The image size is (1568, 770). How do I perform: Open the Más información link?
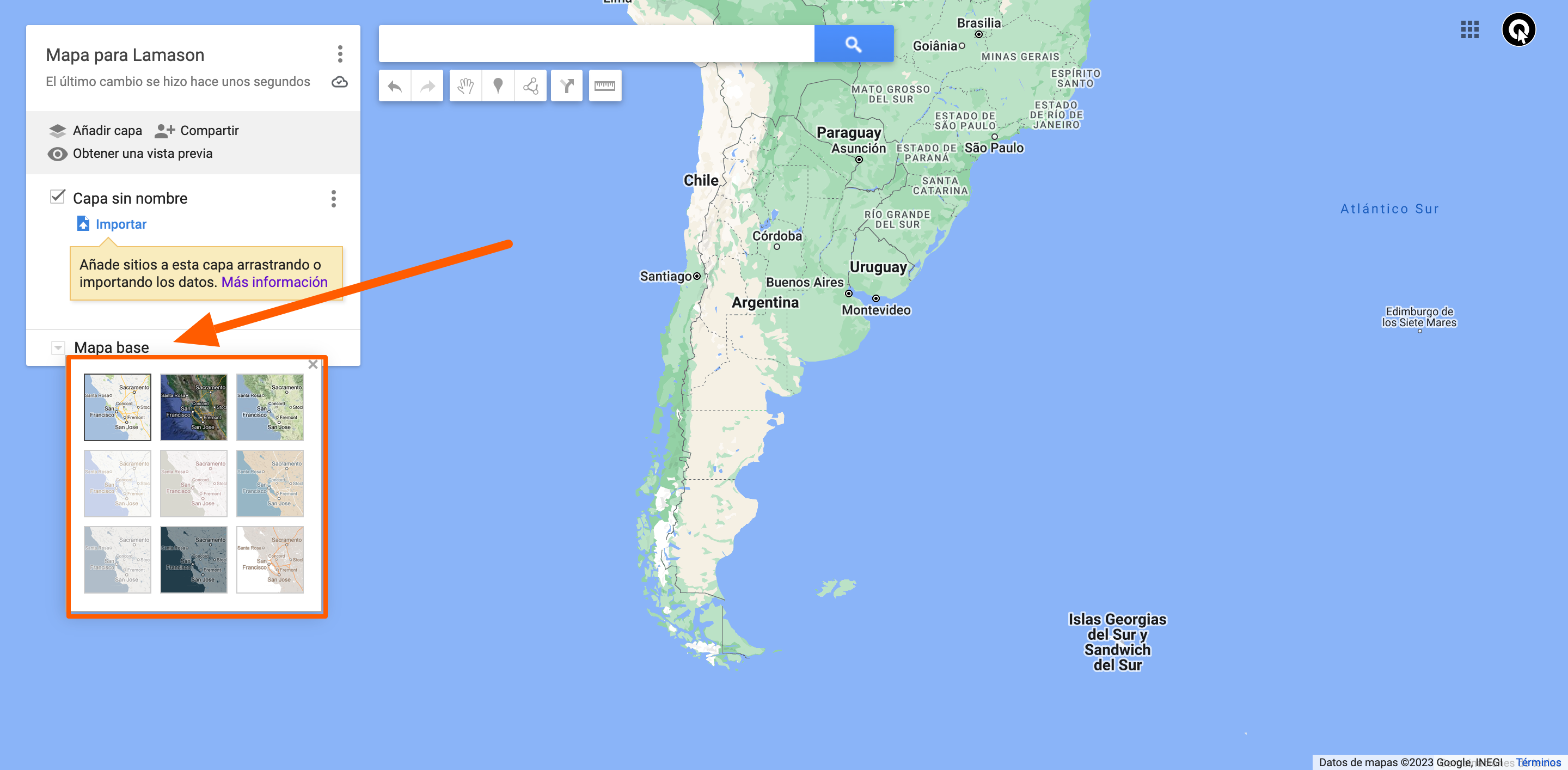coord(274,282)
